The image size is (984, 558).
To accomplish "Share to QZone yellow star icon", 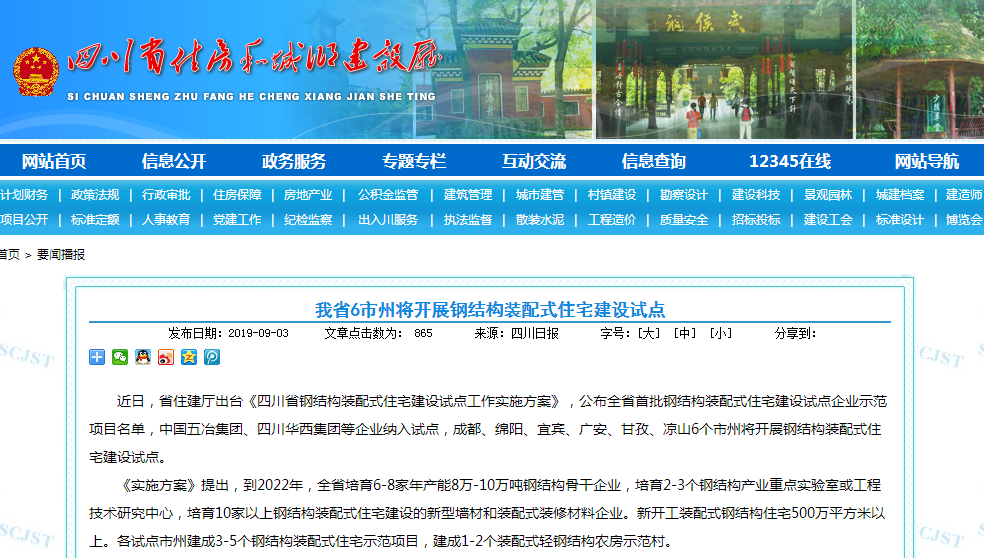I will 188,357.
